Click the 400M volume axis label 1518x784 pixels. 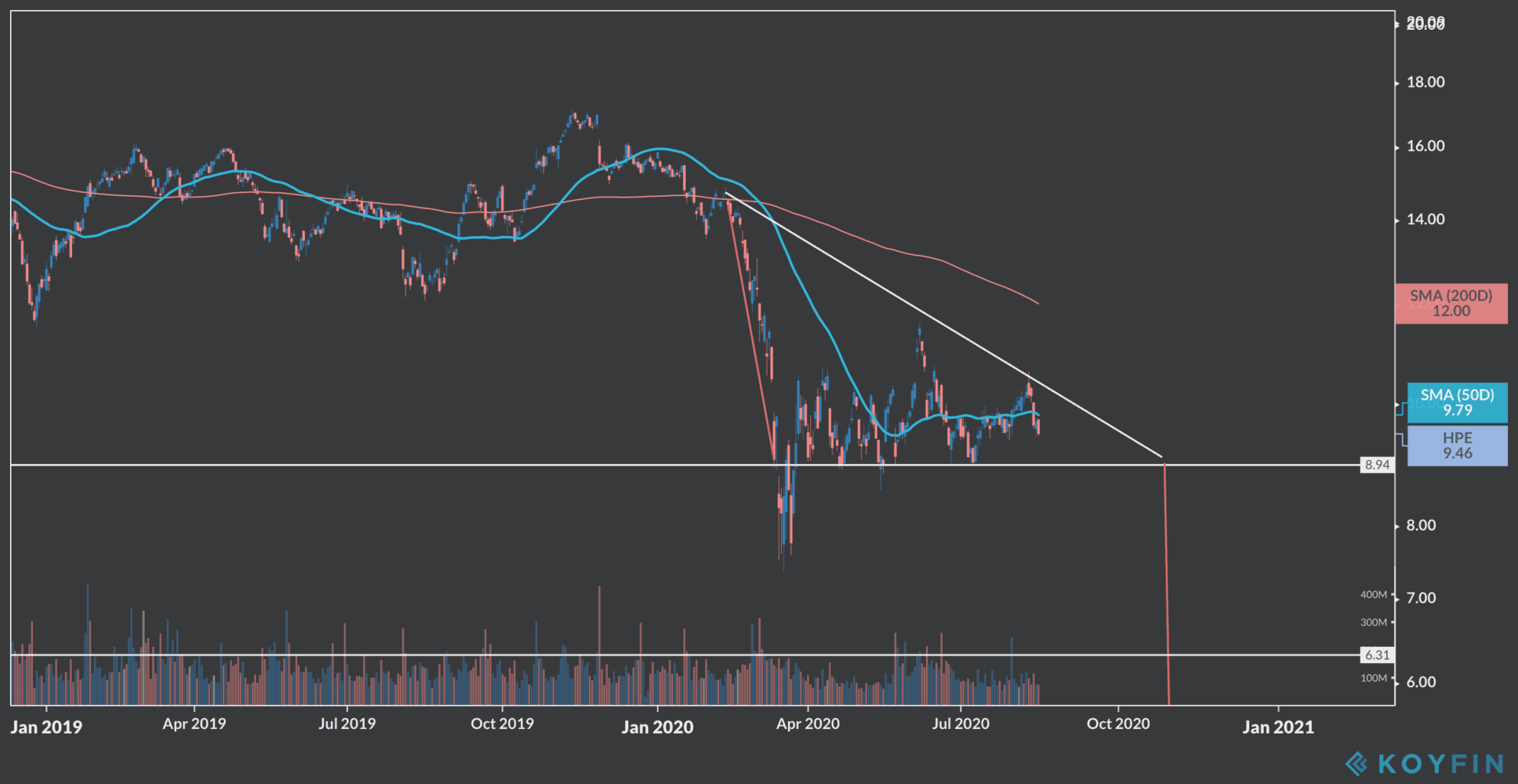coord(1374,595)
